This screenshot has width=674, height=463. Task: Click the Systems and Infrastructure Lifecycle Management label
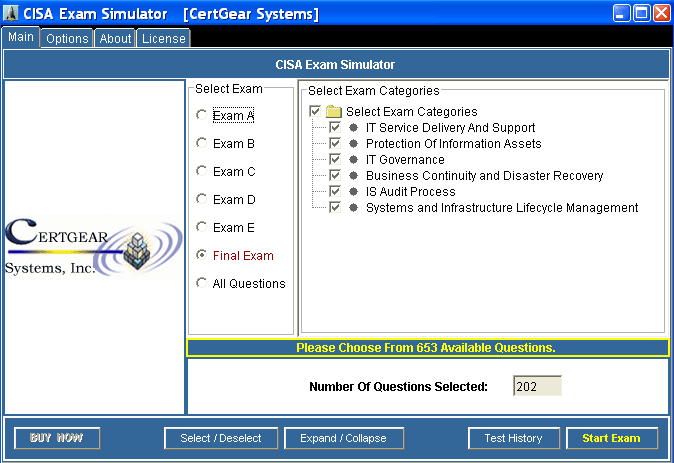pyautogui.click(x=502, y=208)
